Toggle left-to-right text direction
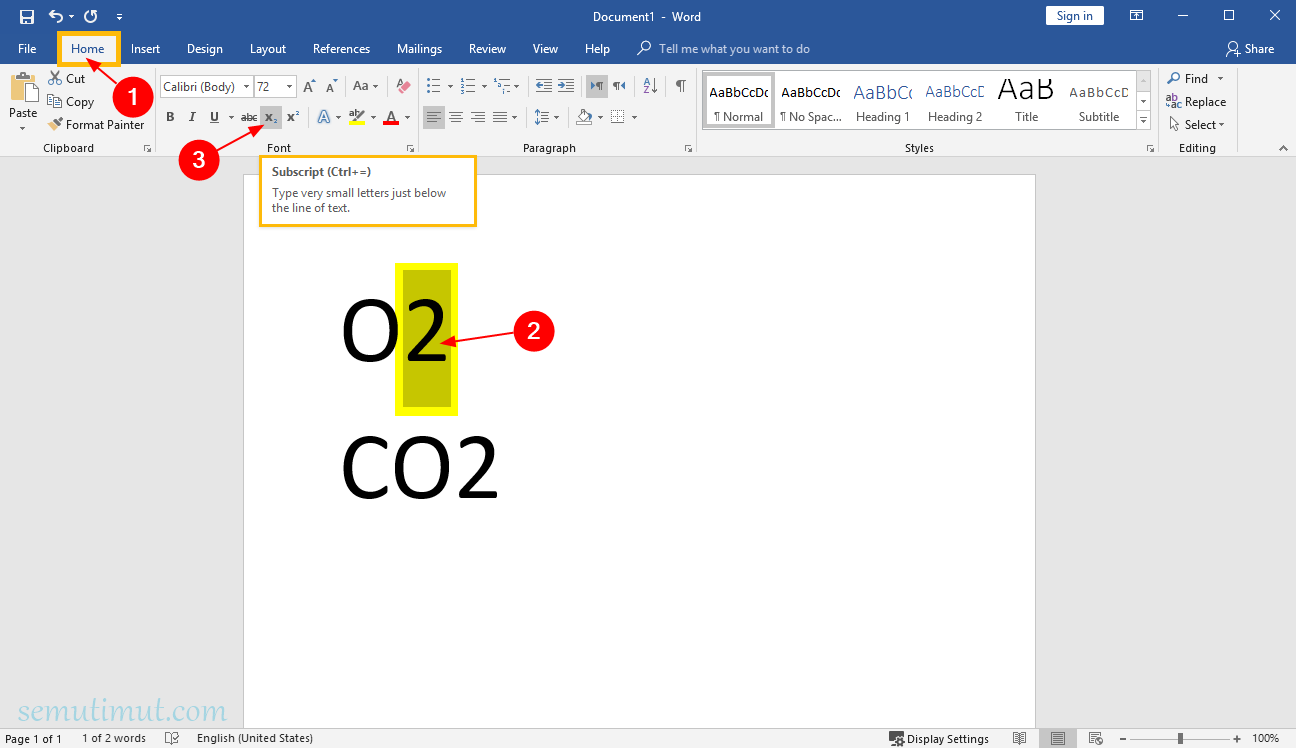The image size is (1296, 748). tap(596, 86)
